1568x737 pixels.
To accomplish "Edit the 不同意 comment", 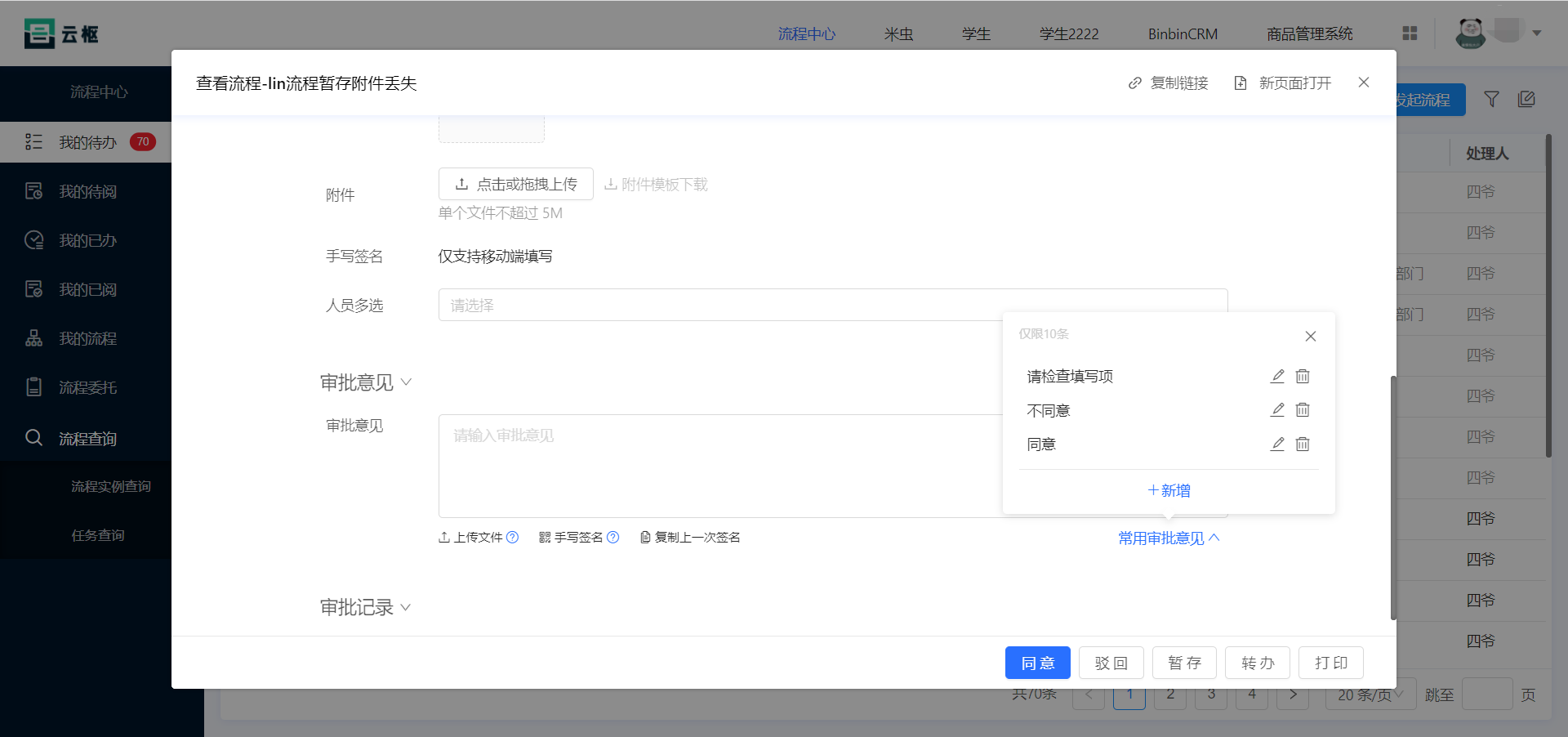I will 1277,410.
